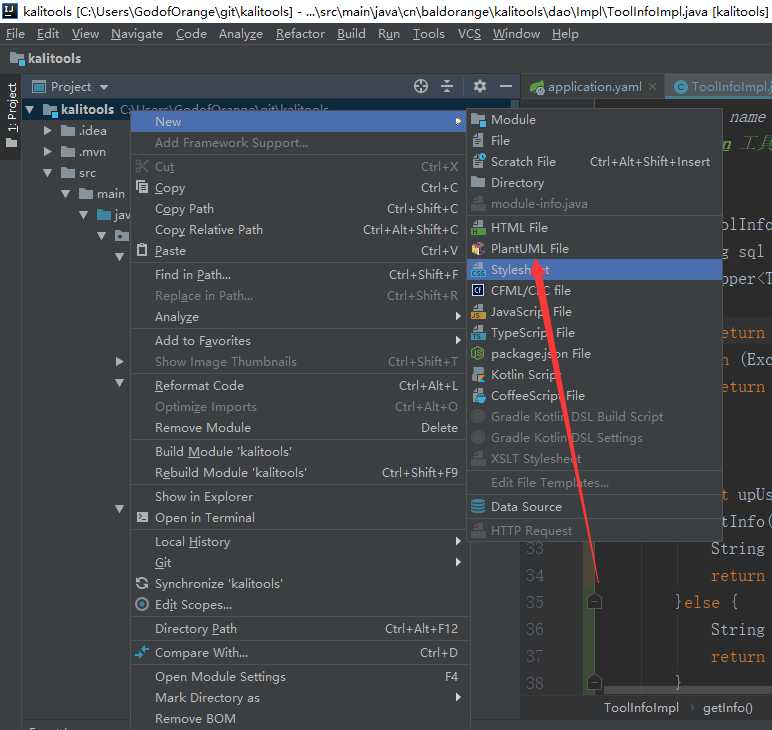Screen dimensions: 772x730
Task: Open the Mark Directory as submenu arrow
Action: click(458, 698)
